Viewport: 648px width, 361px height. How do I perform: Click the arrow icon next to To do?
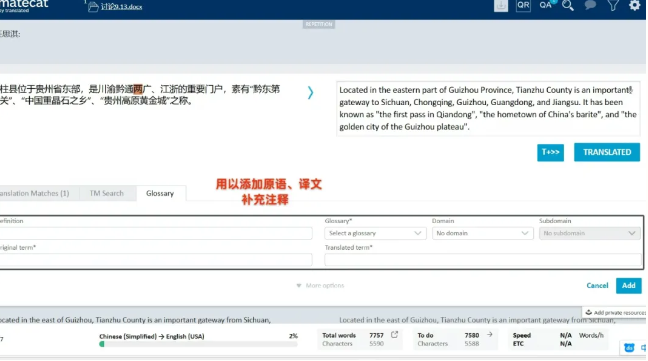pyautogui.click(x=490, y=335)
